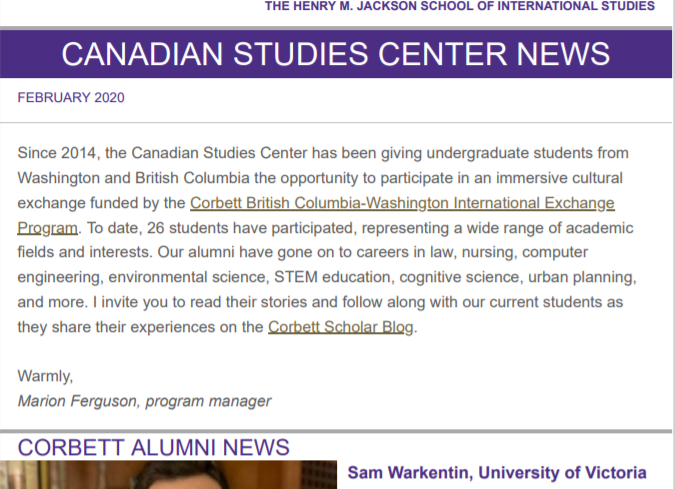Click the Marion Ferguson, program manager signature
This screenshot has height=489, width=675.
click(144, 401)
